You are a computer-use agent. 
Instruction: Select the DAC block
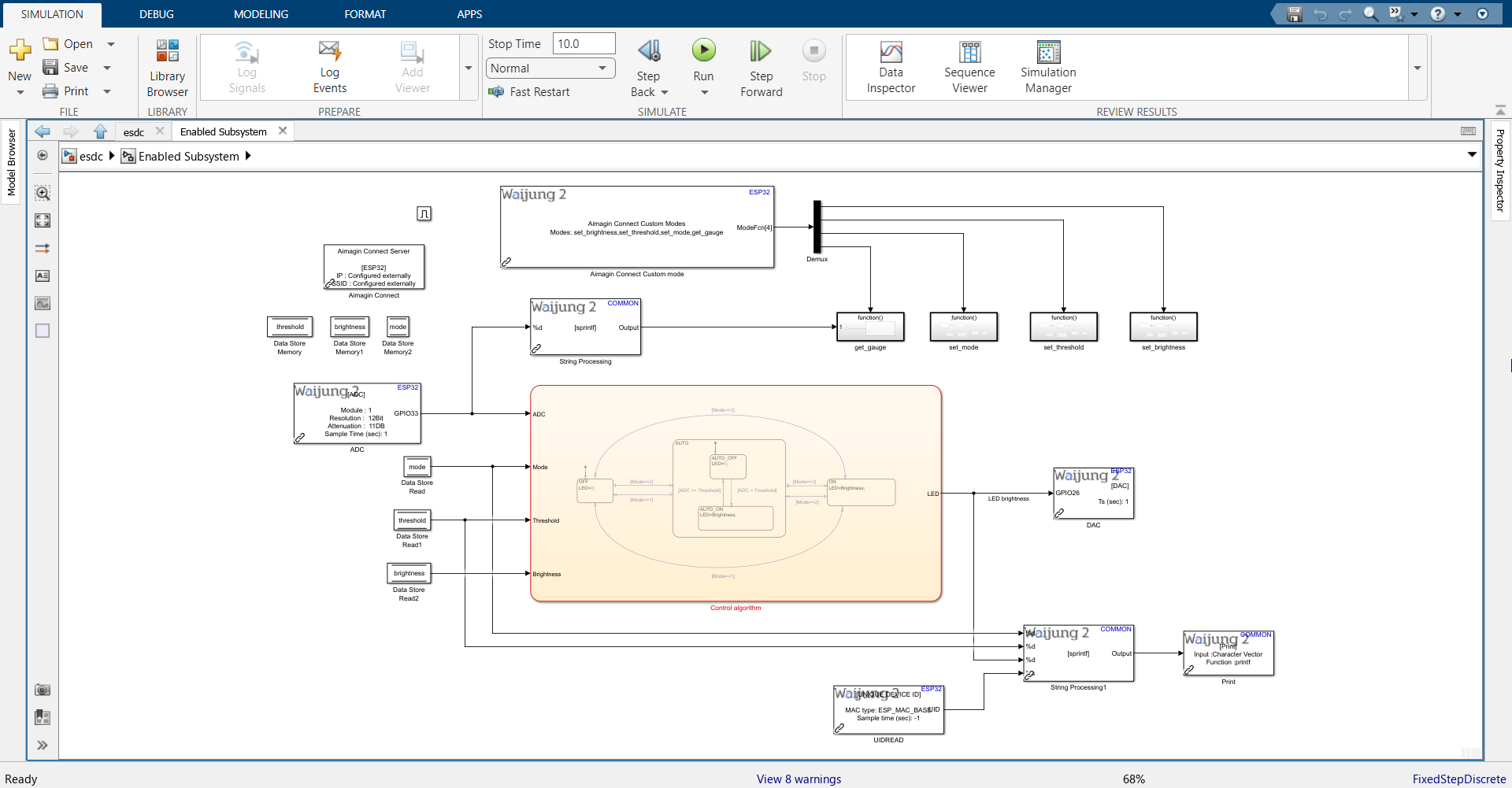1094,493
